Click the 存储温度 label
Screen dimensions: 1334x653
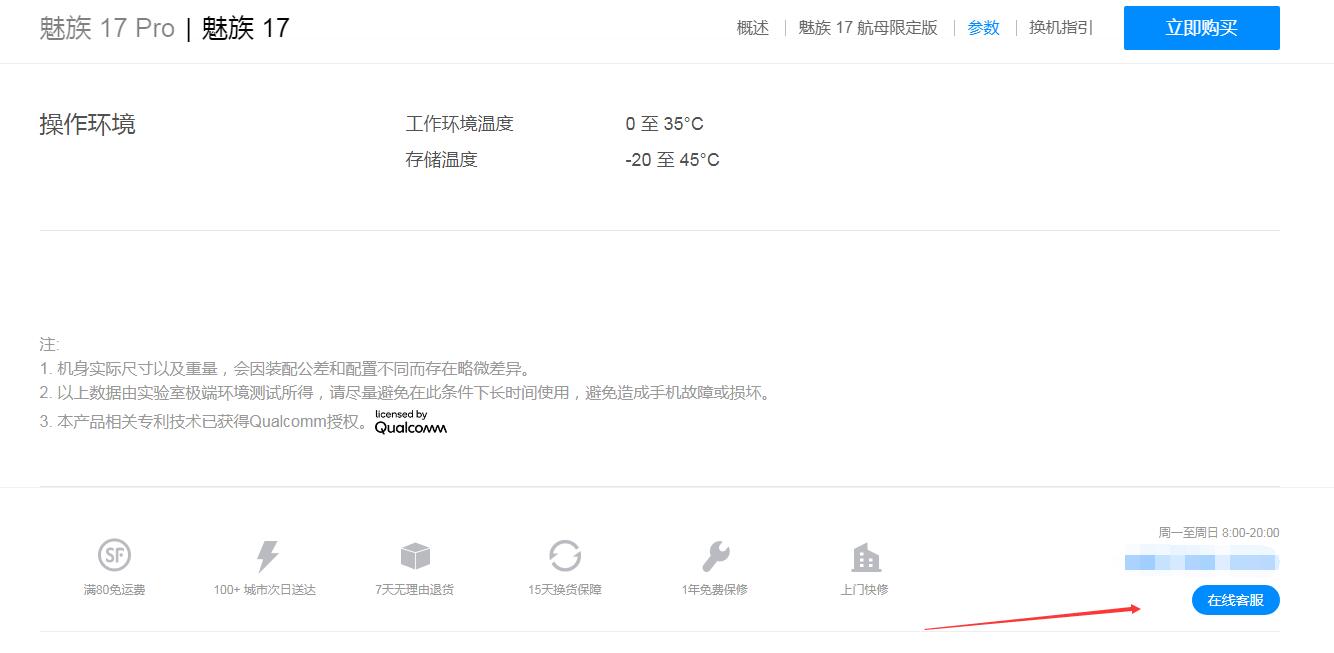tap(442, 160)
